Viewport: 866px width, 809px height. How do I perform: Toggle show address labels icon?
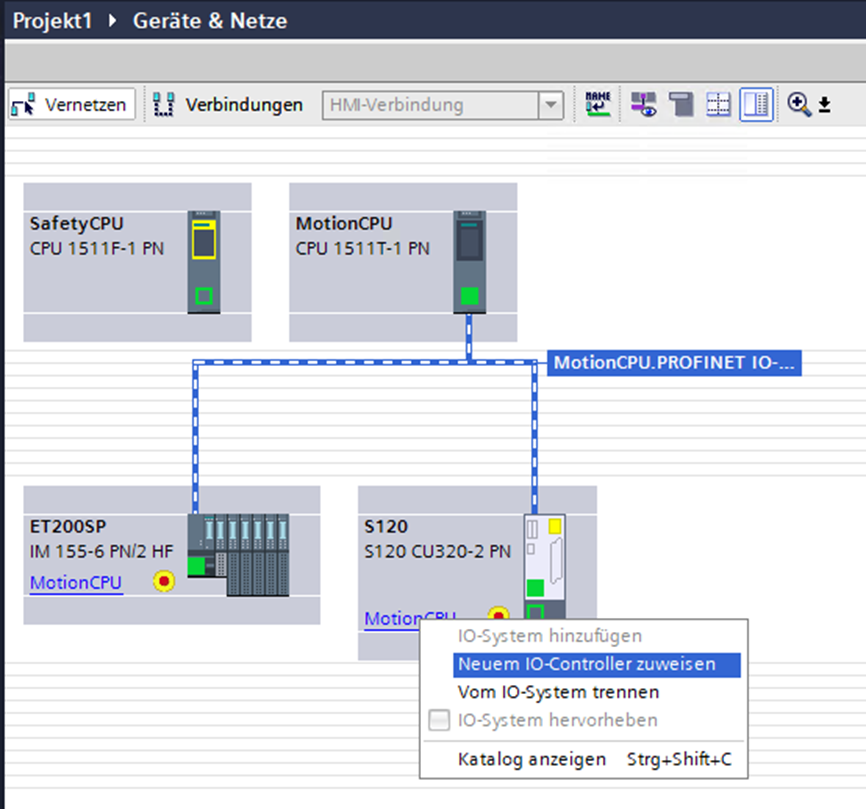click(642, 105)
